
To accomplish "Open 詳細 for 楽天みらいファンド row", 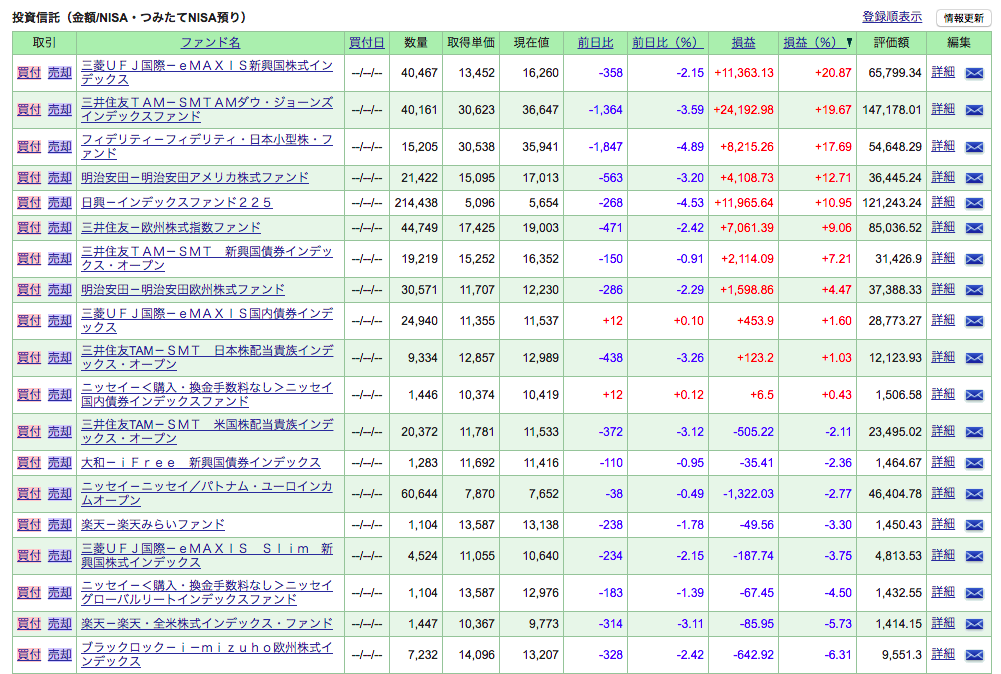I will click(943, 525).
